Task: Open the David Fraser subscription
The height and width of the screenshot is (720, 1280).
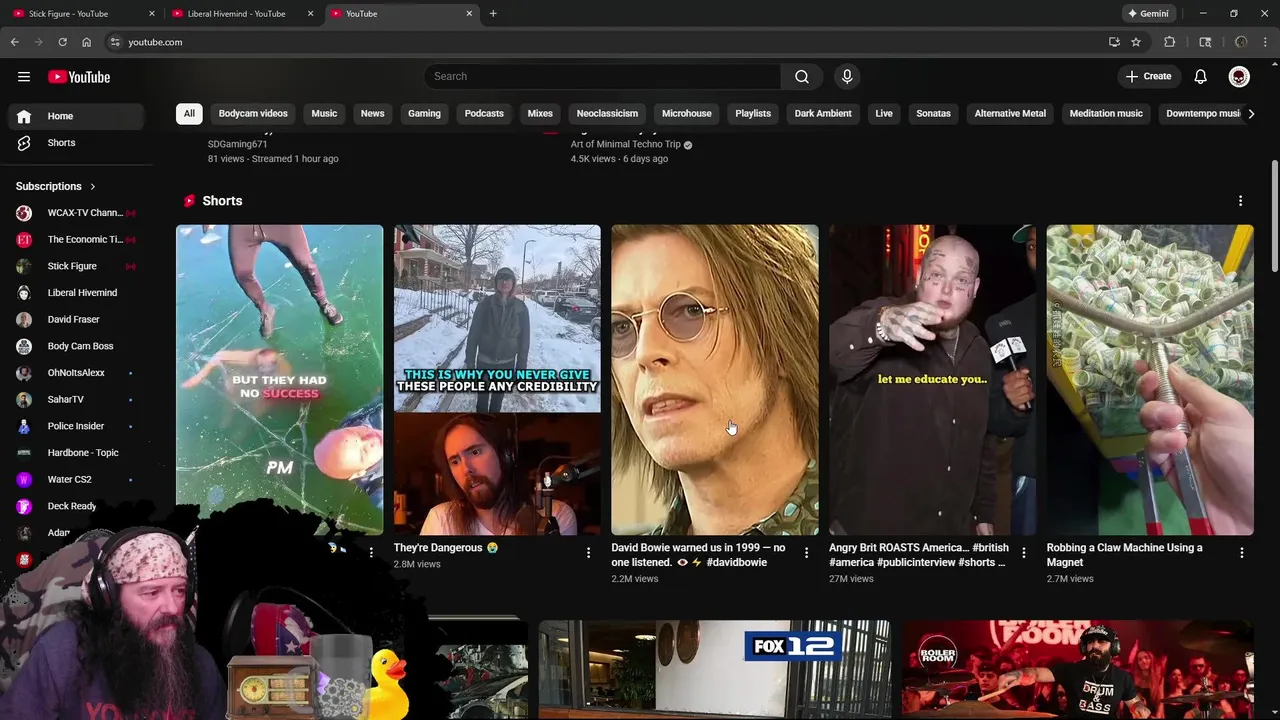Action: (x=76, y=320)
